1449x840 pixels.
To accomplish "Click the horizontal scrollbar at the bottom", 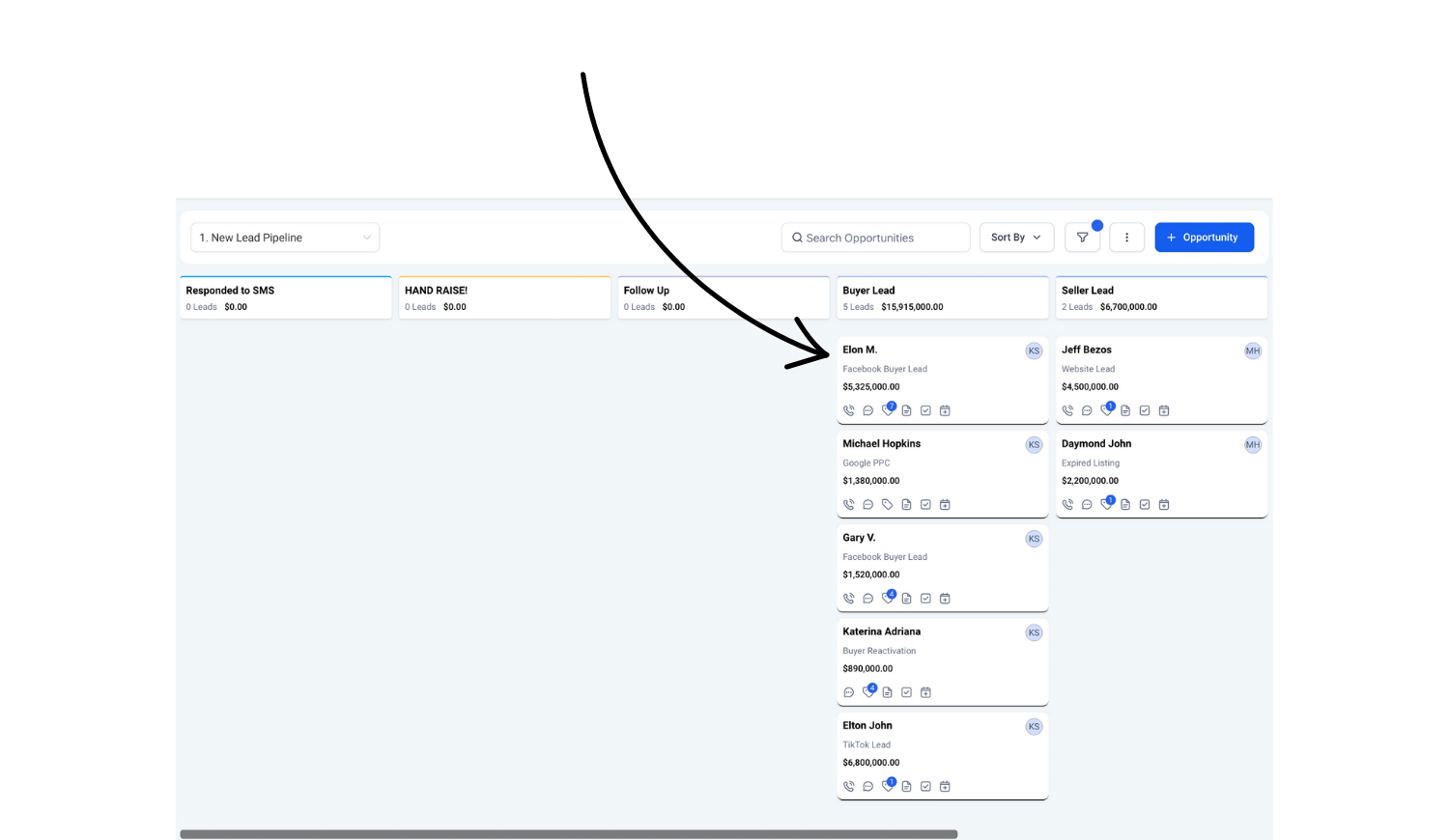I will pyautogui.click(x=568, y=834).
